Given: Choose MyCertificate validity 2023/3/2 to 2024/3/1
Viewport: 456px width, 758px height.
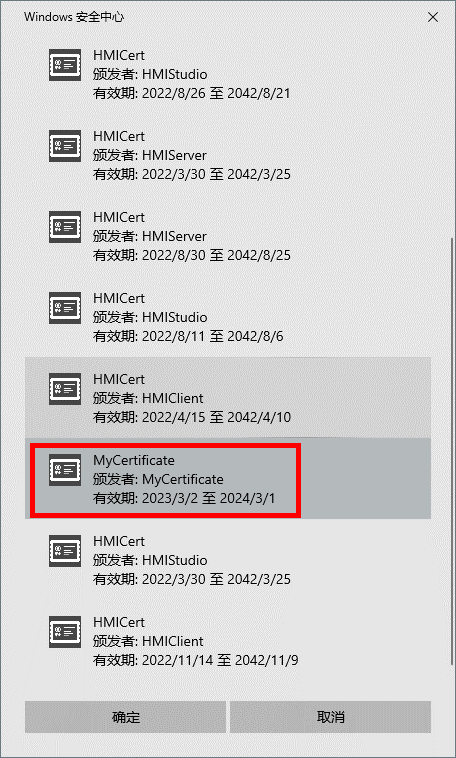Looking at the screenshot, I should pos(184,498).
